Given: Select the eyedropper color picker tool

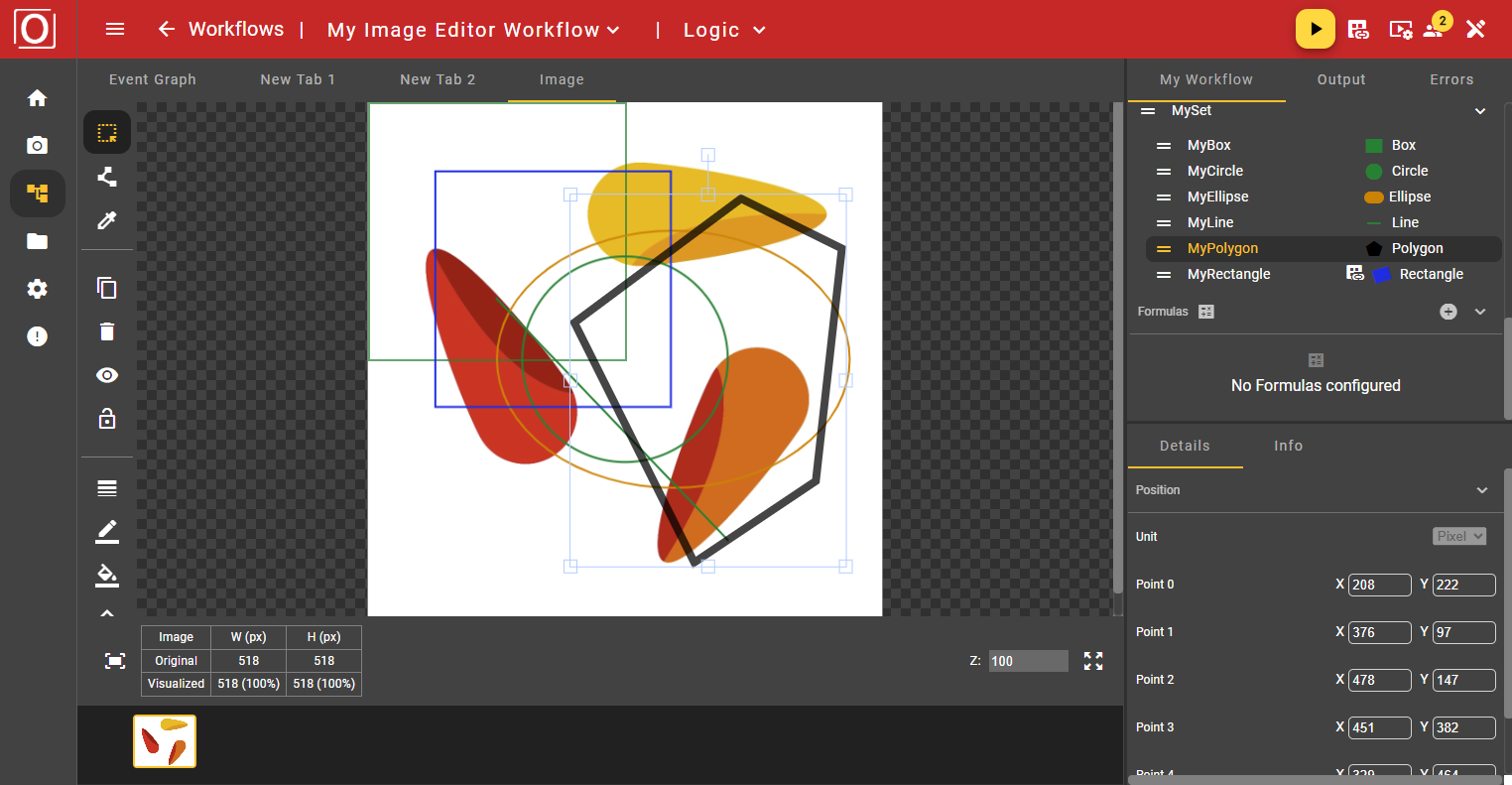Looking at the screenshot, I should pyautogui.click(x=107, y=220).
